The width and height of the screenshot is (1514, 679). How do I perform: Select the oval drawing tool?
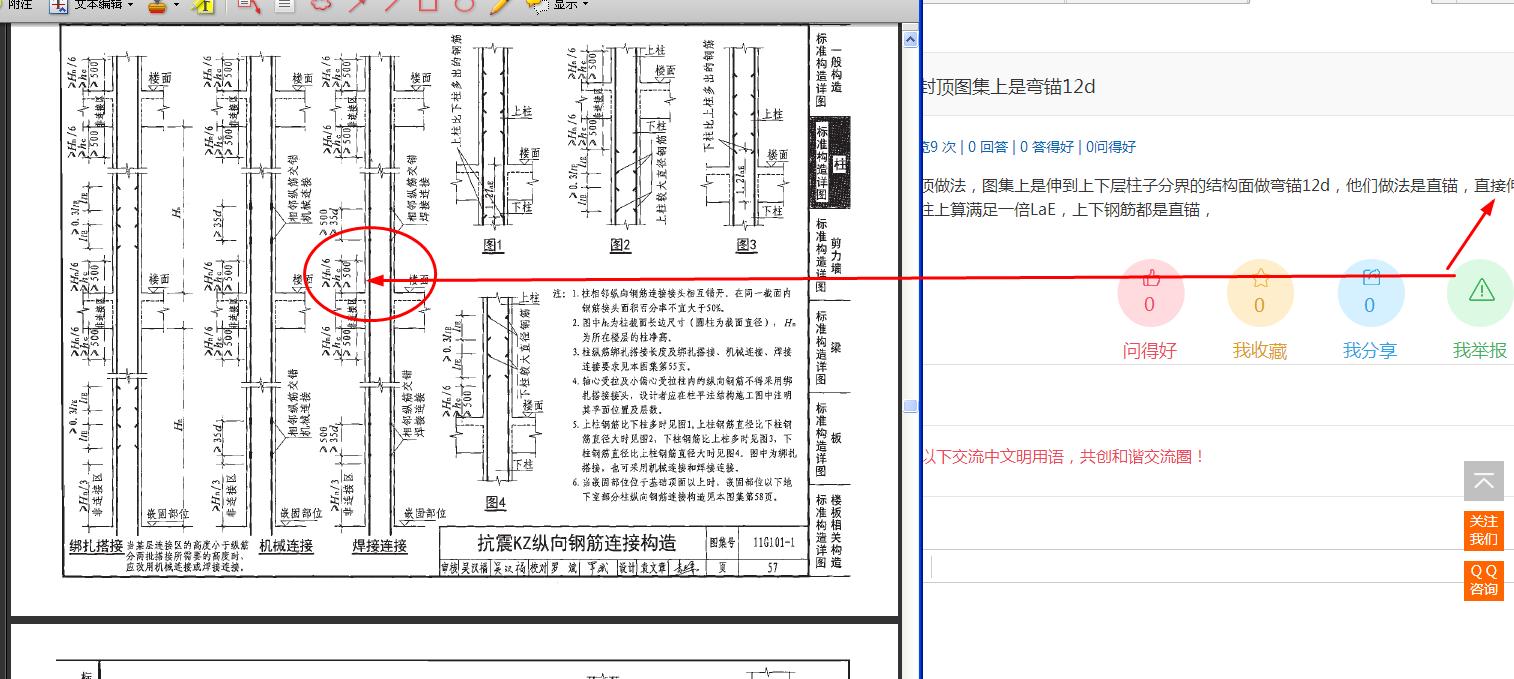[x=463, y=5]
